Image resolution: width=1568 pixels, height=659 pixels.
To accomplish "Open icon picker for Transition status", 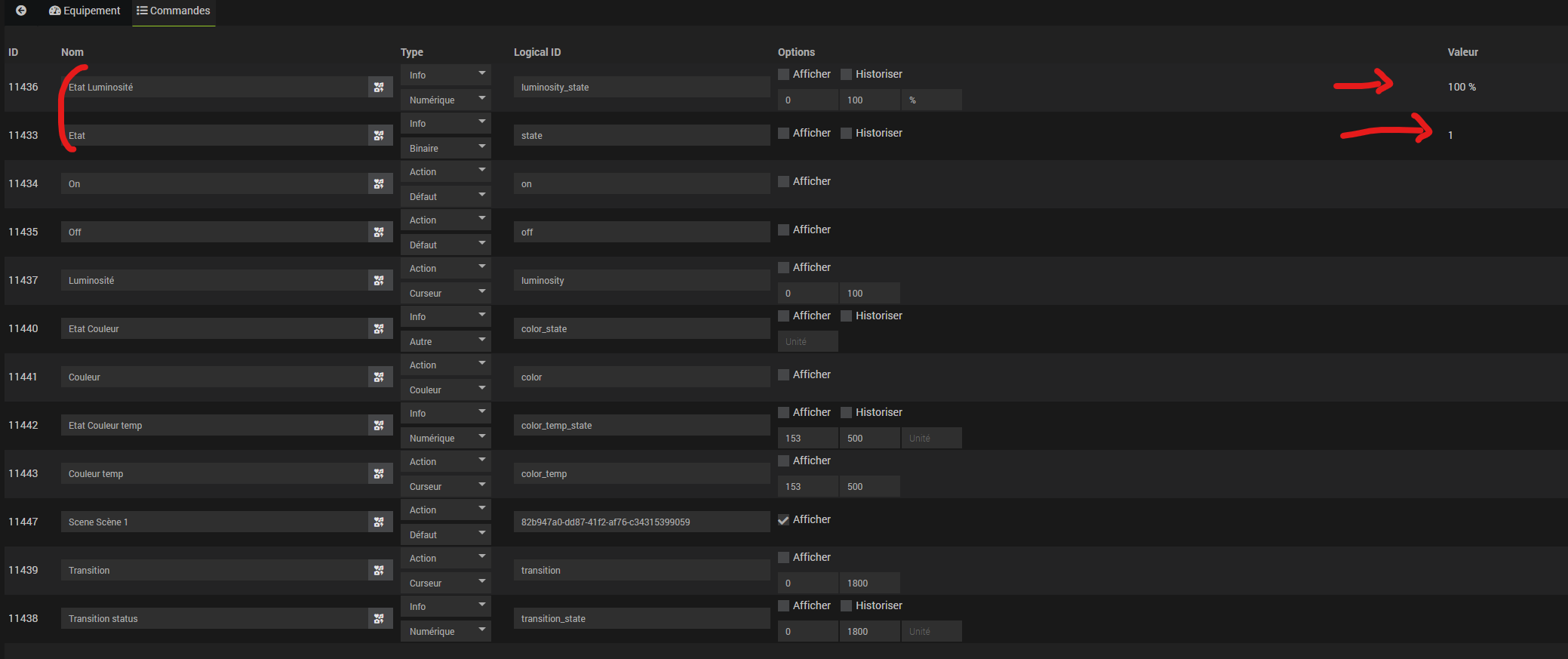I will (379, 619).
